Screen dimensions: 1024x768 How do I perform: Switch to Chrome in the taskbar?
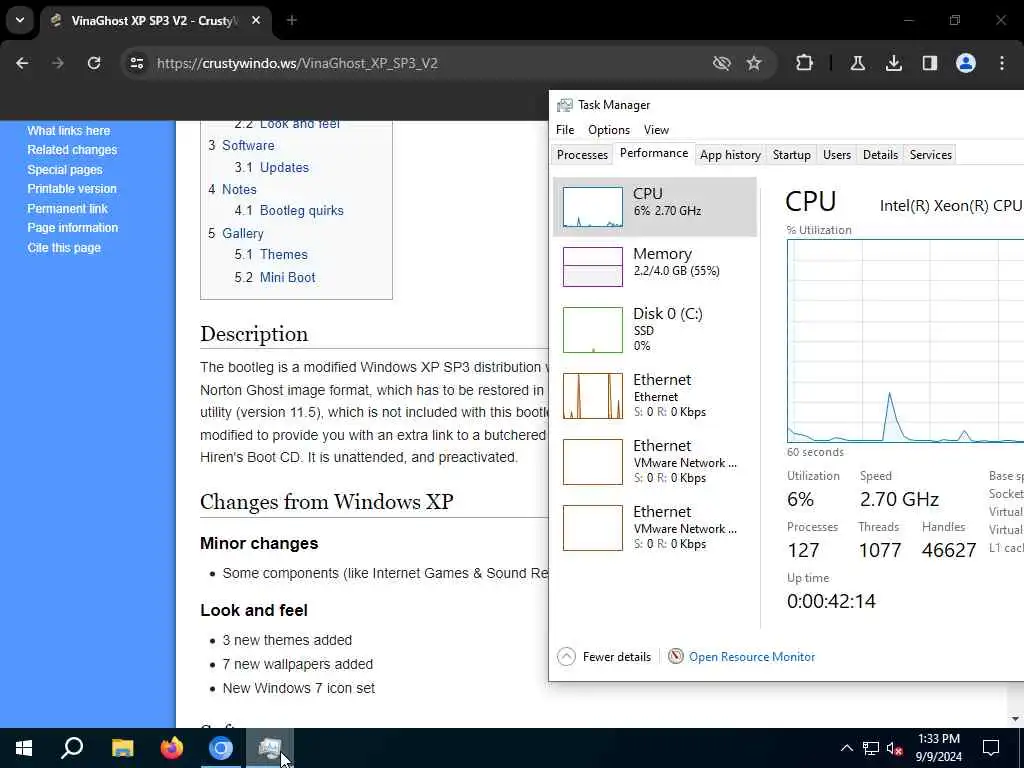[221, 748]
